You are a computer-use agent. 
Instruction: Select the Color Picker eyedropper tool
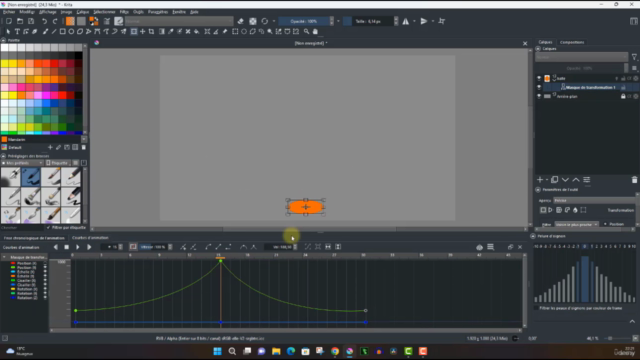coord(171,31)
